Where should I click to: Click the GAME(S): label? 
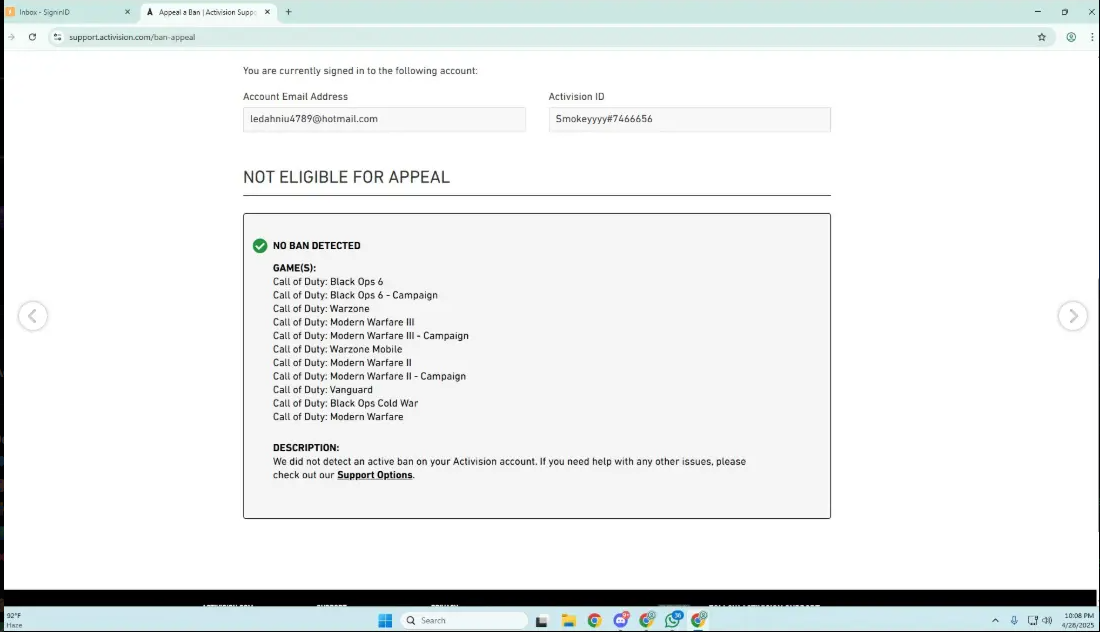(x=295, y=268)
